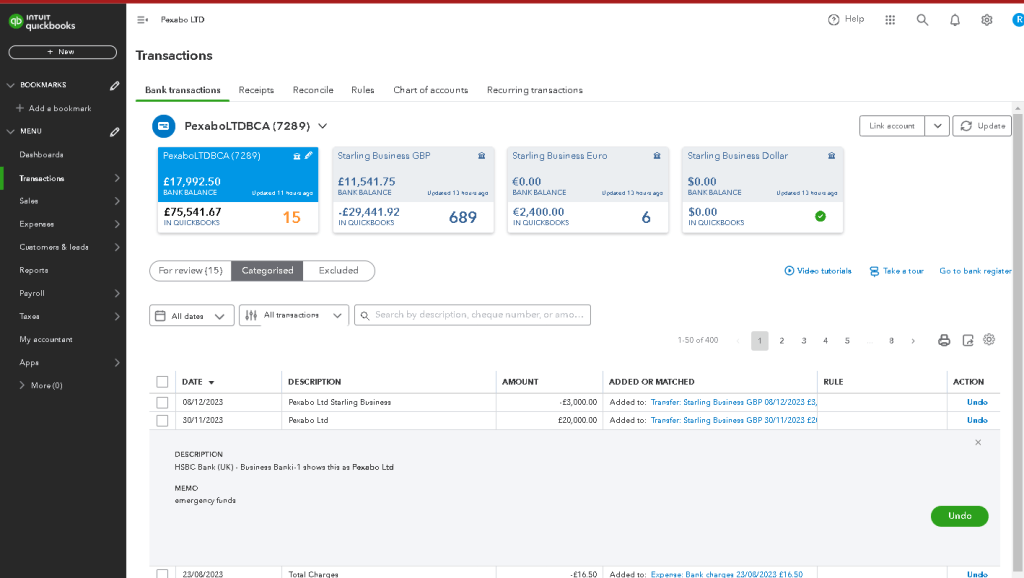This screenshot has height=578, width=1024.
Task: Export the transactions list icon
Action: [x=968, y=340]
